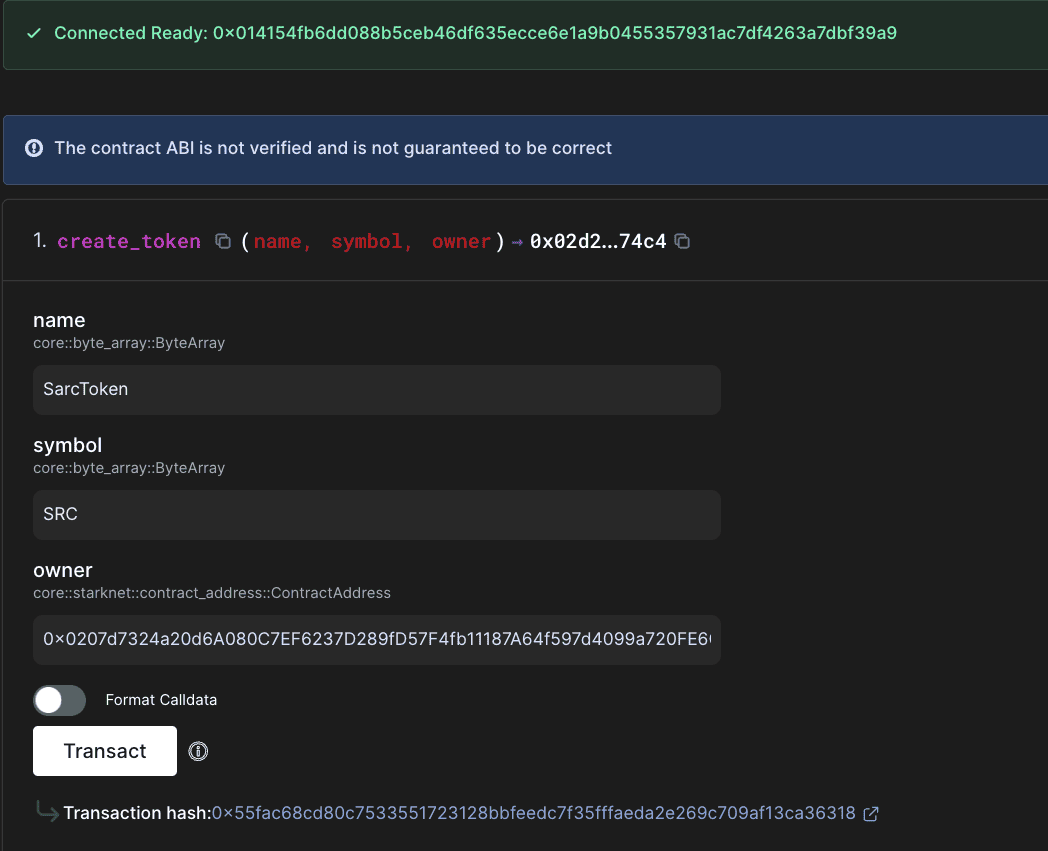Toggle the Format Calldata switch
Image resolution: width=1048 pixels, height=851 pixels.
coord(59,700)
